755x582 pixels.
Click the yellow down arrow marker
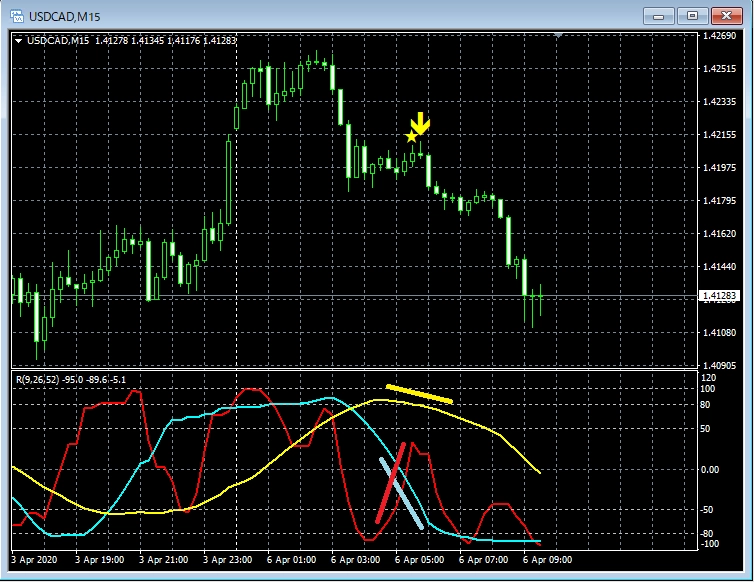coord(421,124)
